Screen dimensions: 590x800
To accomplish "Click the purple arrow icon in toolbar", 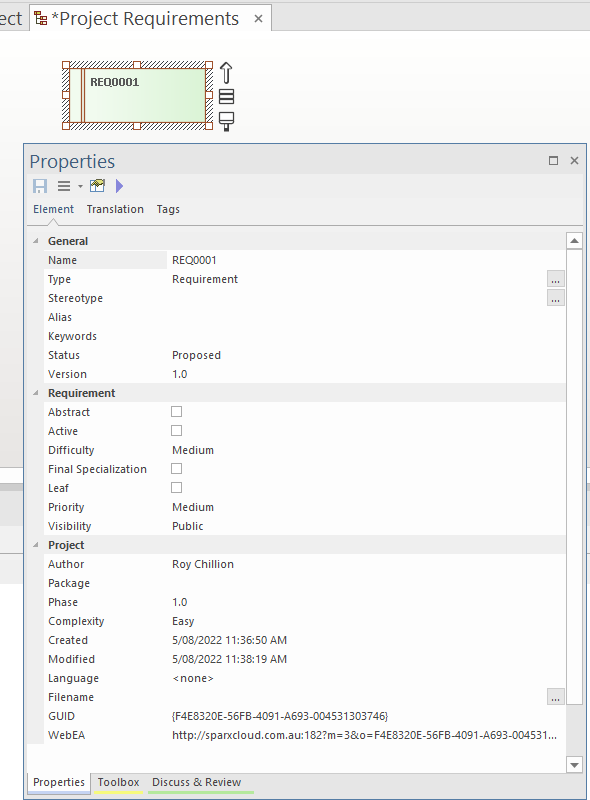I will [119, 186].
